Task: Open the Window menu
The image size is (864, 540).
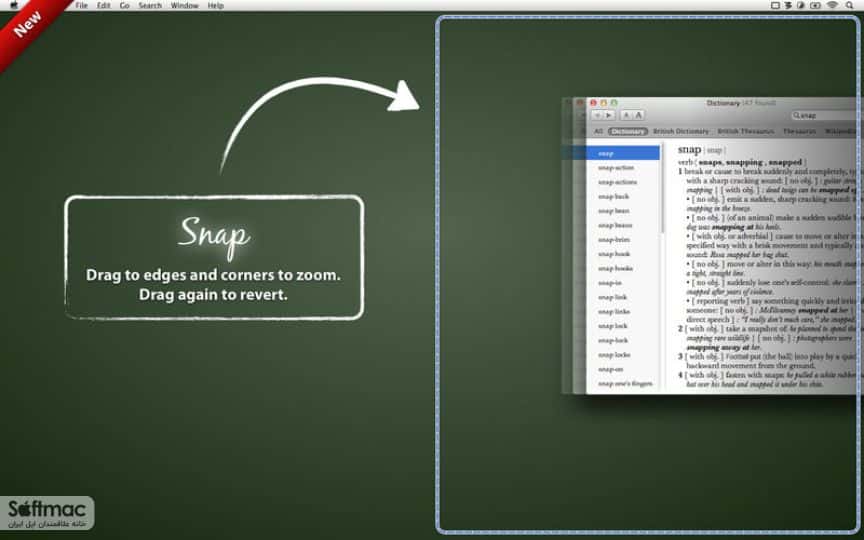Action: click(185, 6)
